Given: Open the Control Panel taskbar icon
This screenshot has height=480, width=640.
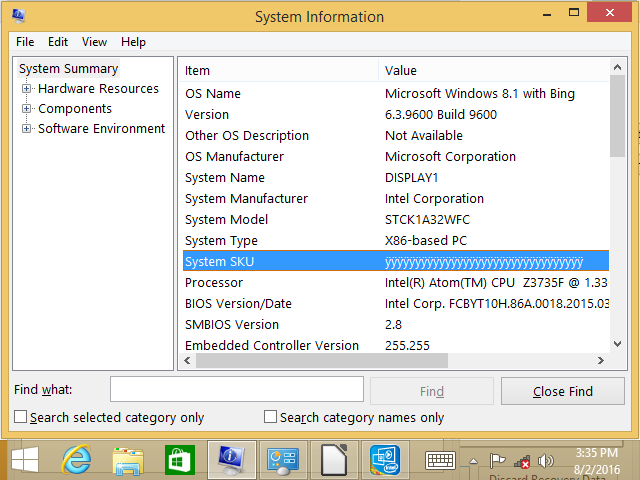Looking at the screenshot, I should (283, 460).
